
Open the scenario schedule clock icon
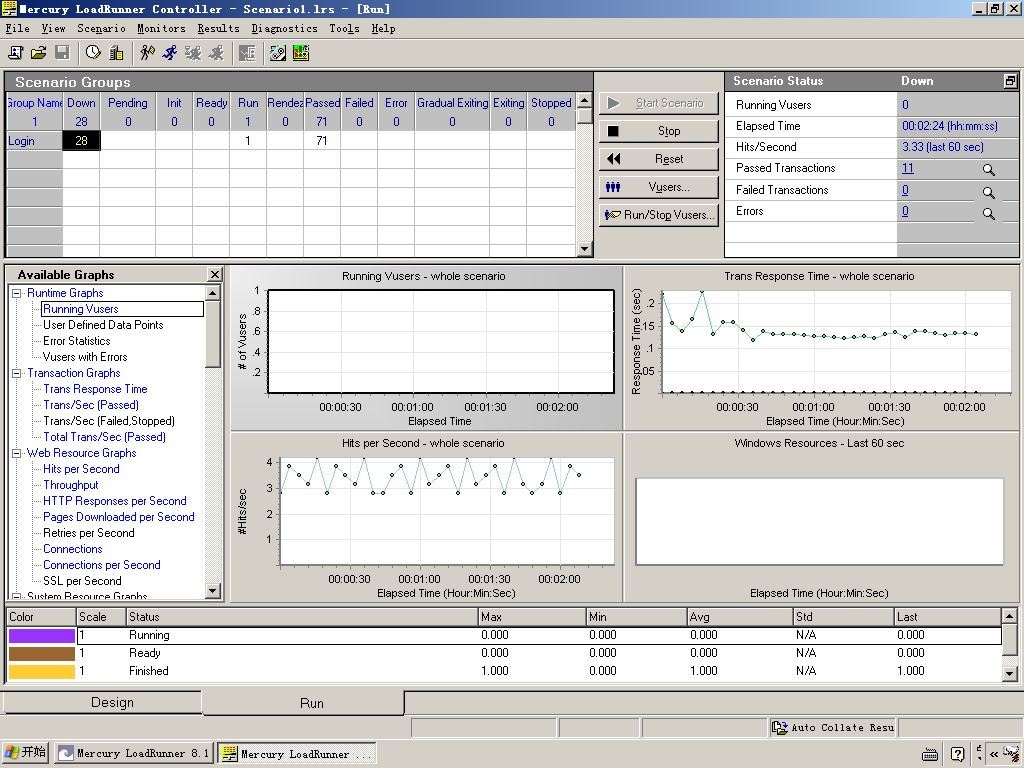pos(93,53)
